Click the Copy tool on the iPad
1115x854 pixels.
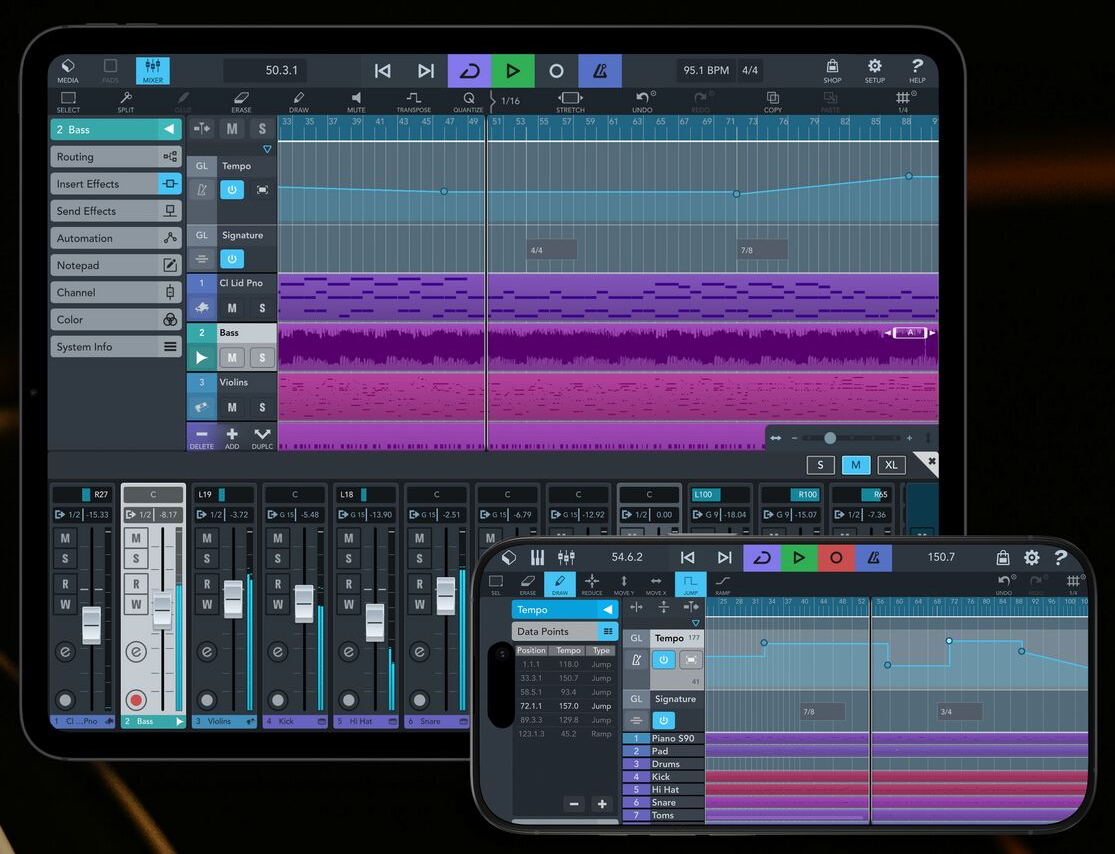(772, 102)
